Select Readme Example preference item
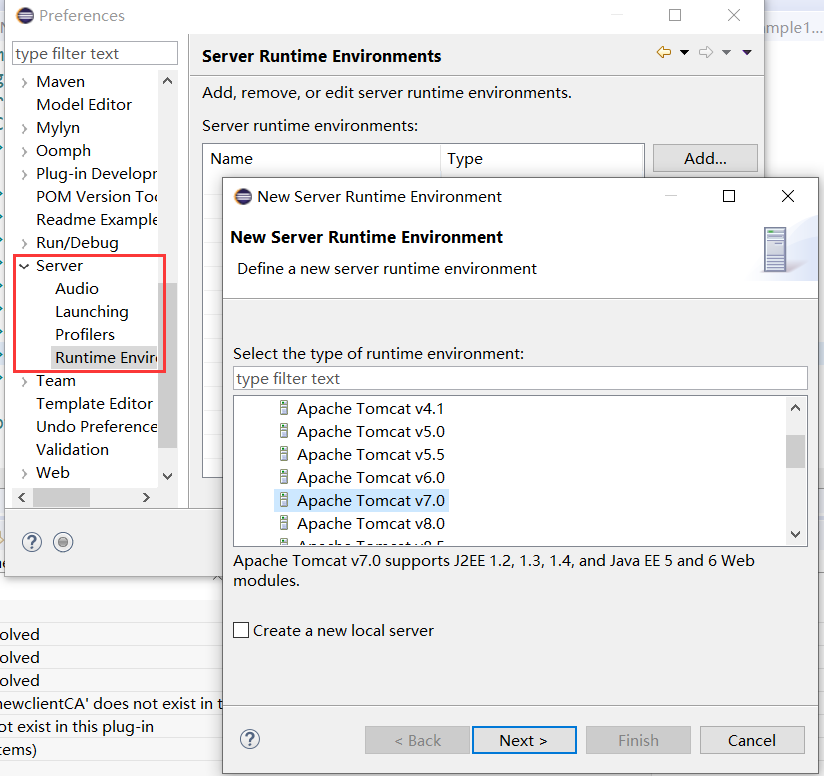 pos(97,220)
